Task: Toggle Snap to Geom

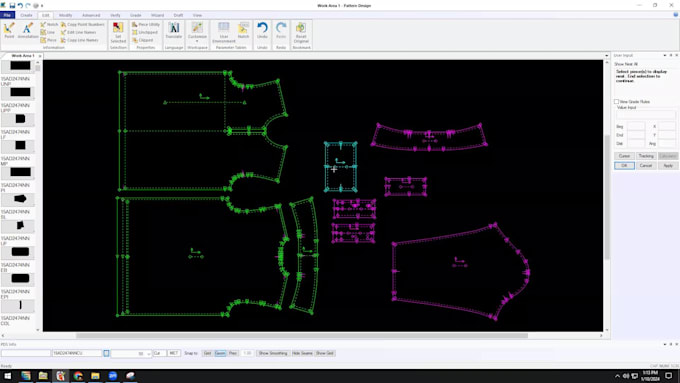Action: pos(220,354)
